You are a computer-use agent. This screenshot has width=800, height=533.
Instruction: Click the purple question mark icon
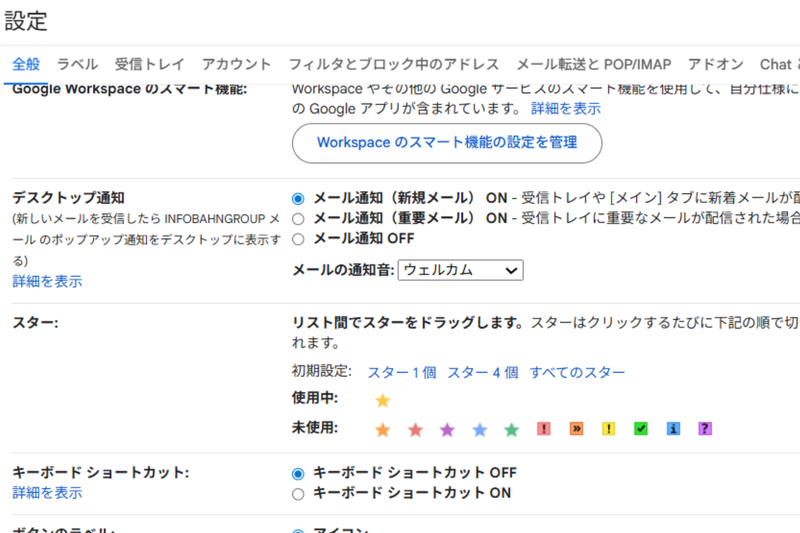tap(706, 429)
